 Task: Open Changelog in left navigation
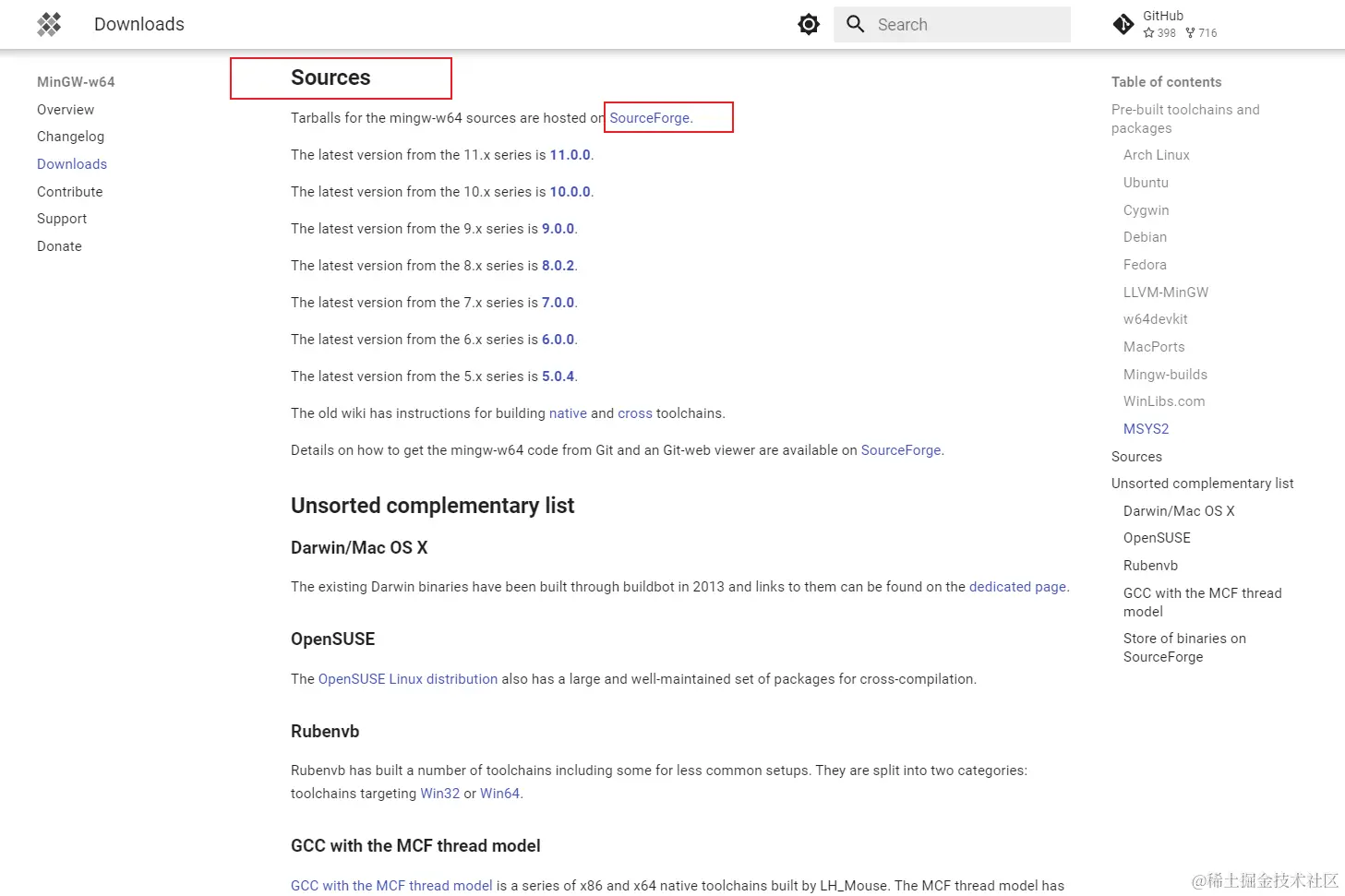pyautogui.click(x=70, y=137)
